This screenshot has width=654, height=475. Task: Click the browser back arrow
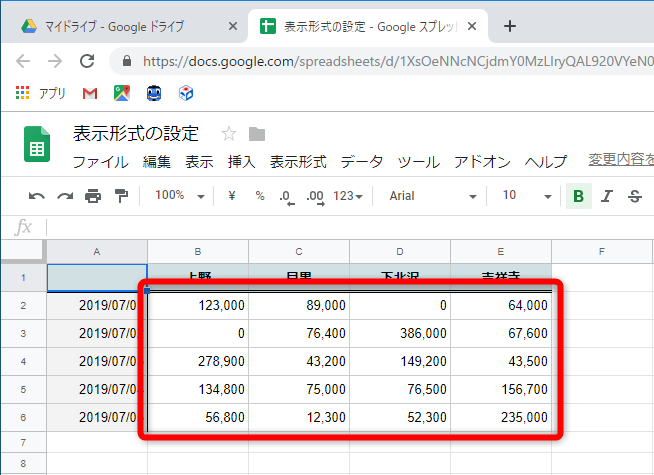(x=23, y=61)
